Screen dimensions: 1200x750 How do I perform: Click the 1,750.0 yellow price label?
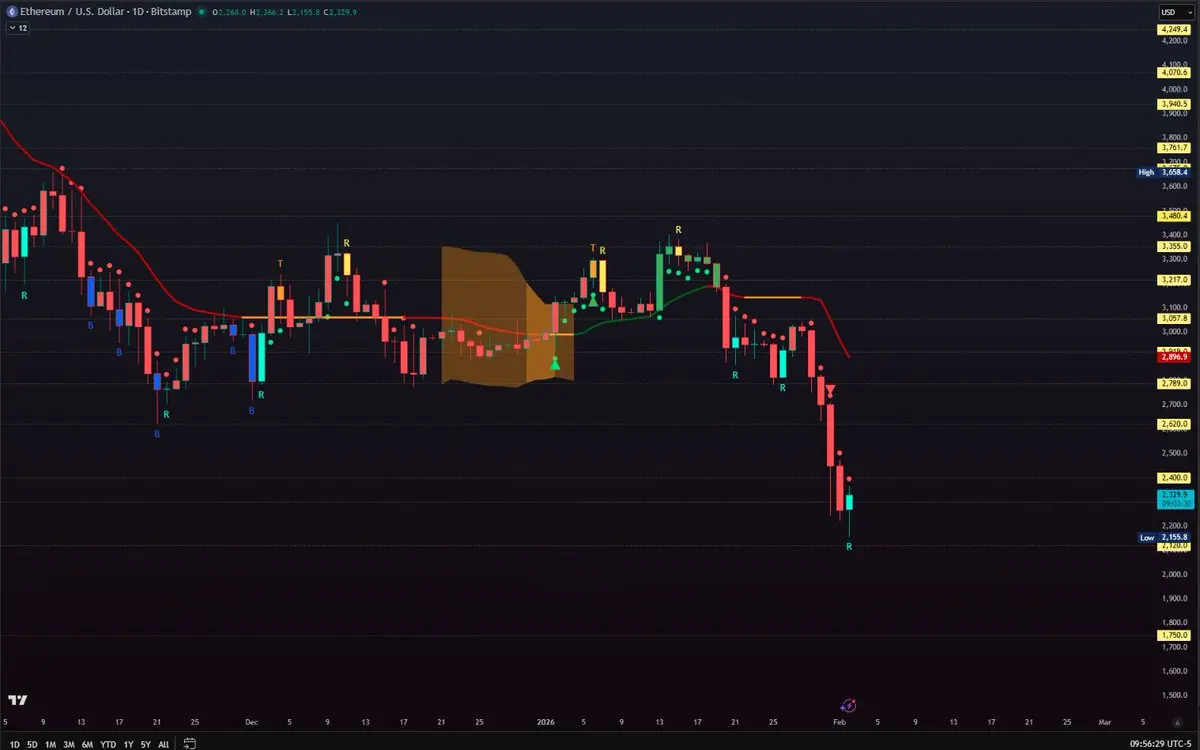click(1173, 635)
